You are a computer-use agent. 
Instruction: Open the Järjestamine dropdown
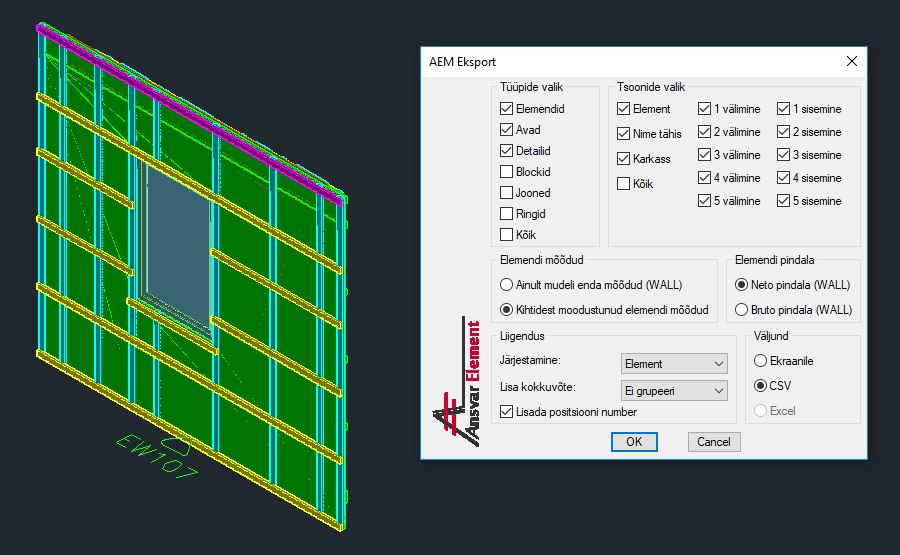click(674, 364)
